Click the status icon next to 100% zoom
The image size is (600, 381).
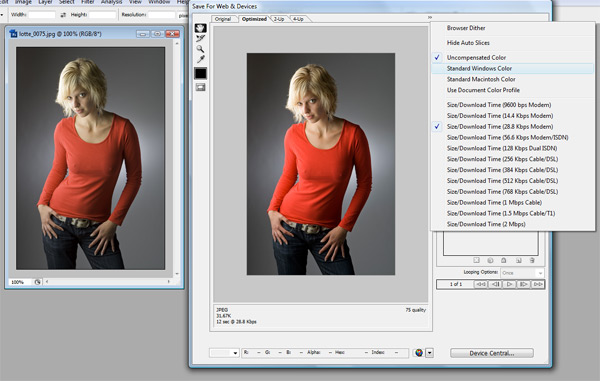coord(38,282)
